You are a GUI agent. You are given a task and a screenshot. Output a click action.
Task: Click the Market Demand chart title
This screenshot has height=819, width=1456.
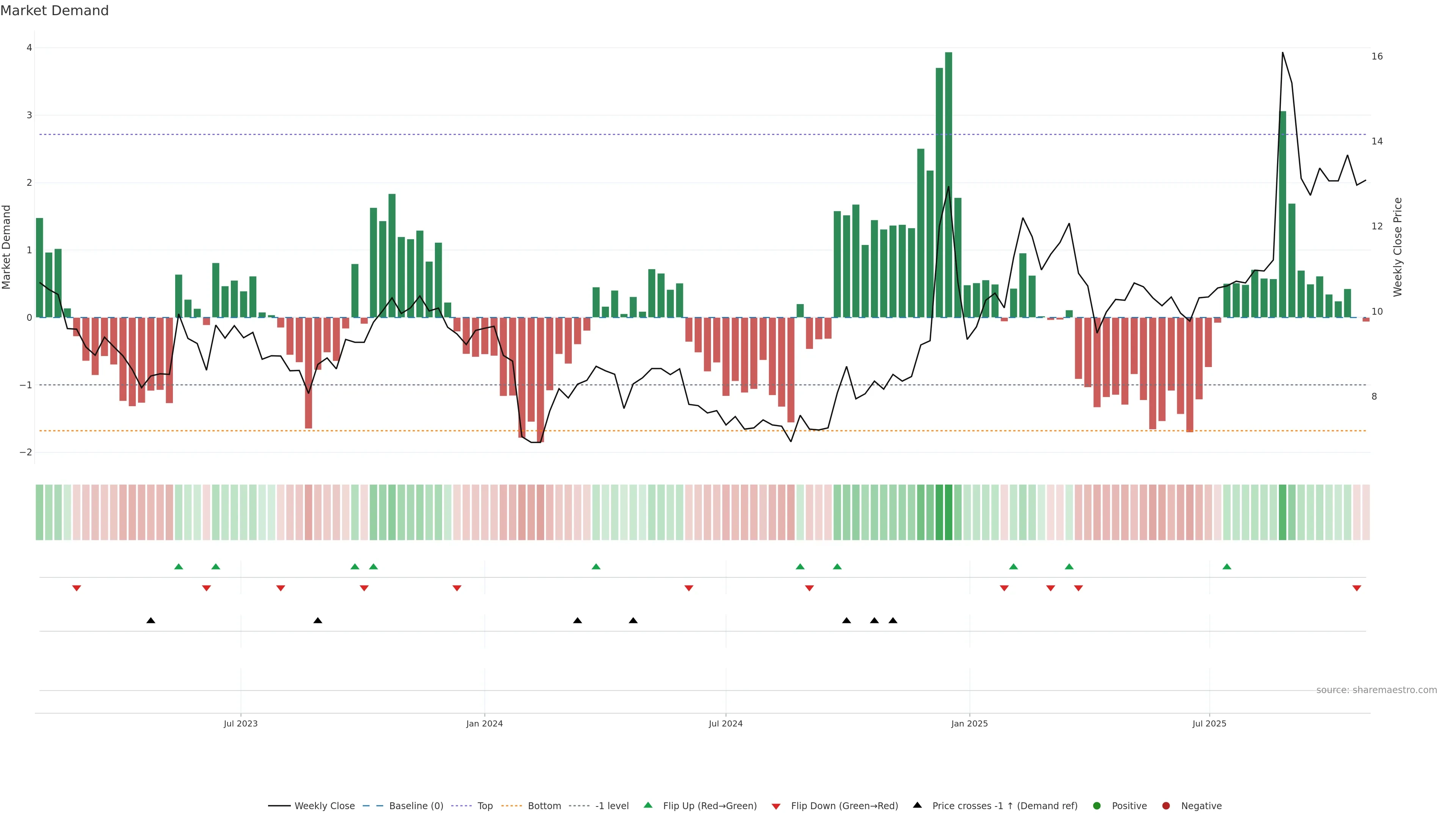pos(54,11)
